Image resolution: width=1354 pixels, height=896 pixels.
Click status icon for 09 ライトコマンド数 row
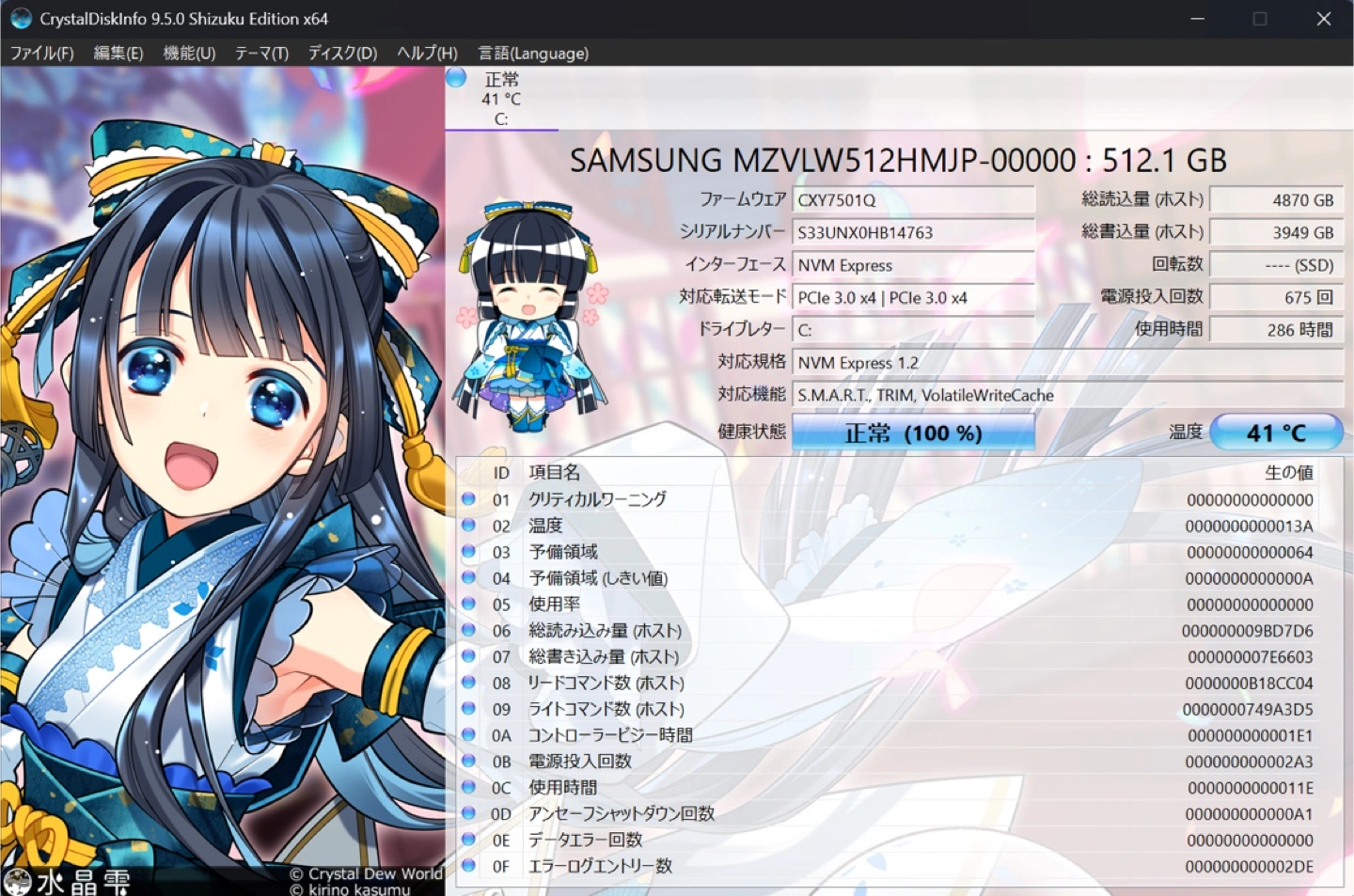point(468,708)
